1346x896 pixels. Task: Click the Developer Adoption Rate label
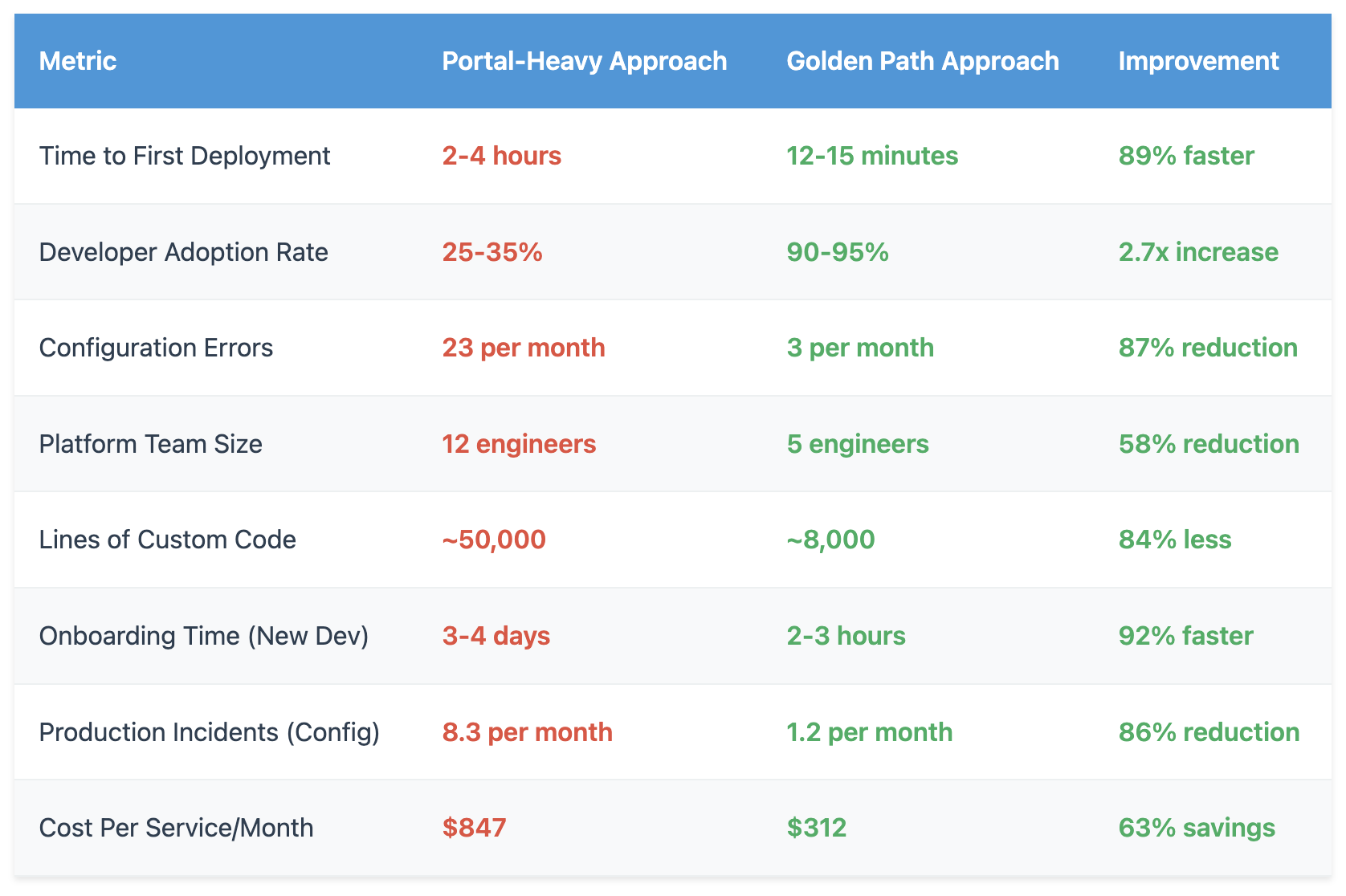[x=184, y=252]
